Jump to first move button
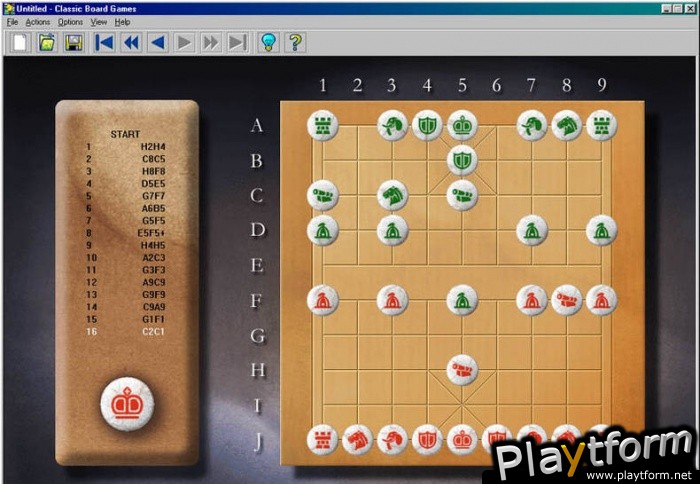 point(104,42)
